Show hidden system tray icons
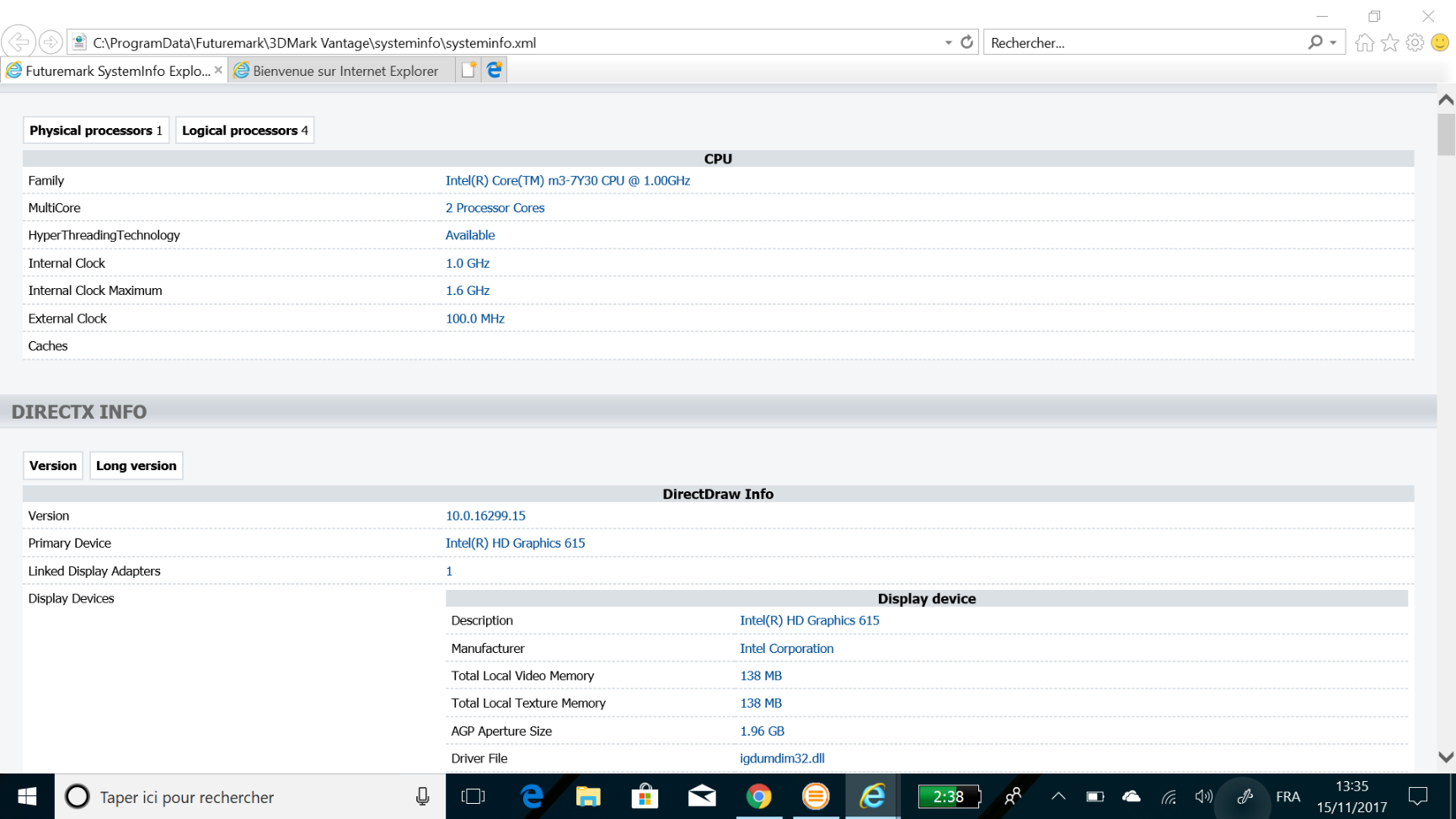Image resolution: width=1456 pixels, height=819 pixels. [x=1058, y=796]
